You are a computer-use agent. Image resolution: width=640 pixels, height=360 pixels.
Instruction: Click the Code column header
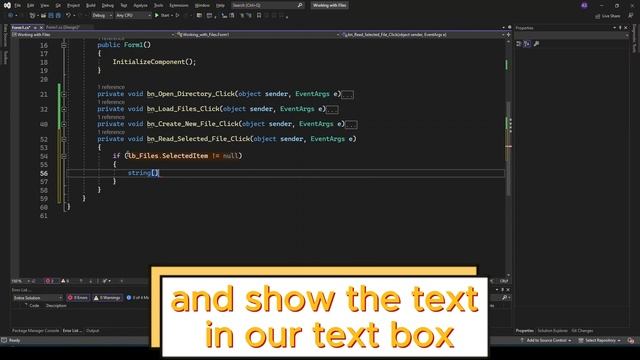(x=34, y=306)
